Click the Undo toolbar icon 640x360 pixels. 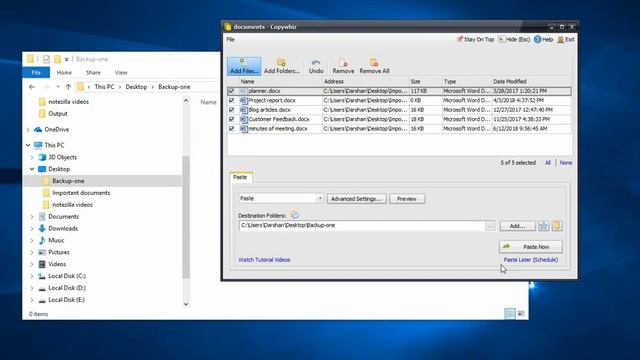tap(316, 66)
